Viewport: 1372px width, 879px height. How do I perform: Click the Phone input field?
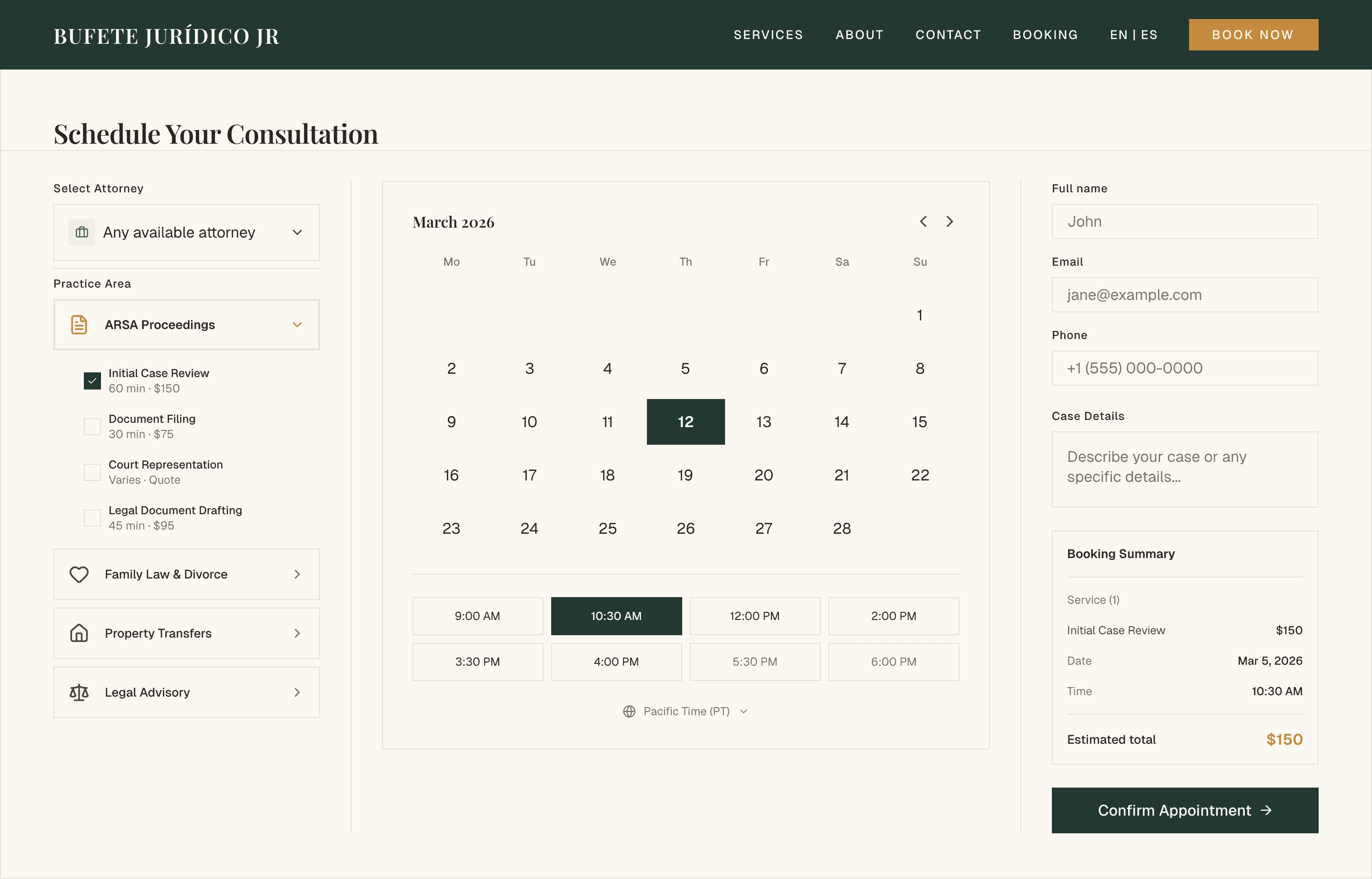(1185, 368)
